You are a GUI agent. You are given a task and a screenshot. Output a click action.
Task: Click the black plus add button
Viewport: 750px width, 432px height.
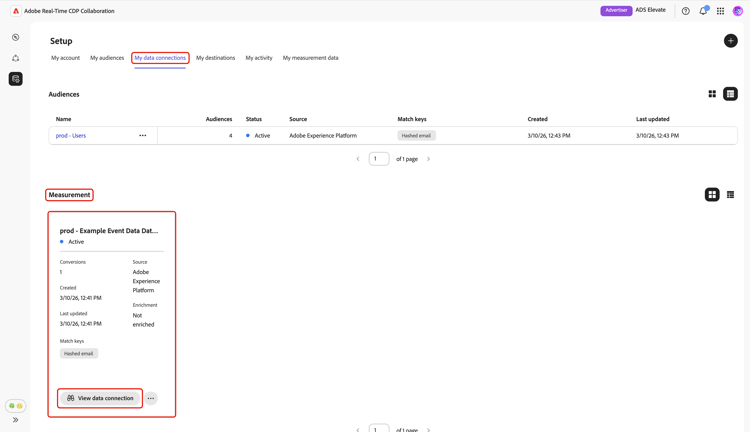tap(730, 41)
